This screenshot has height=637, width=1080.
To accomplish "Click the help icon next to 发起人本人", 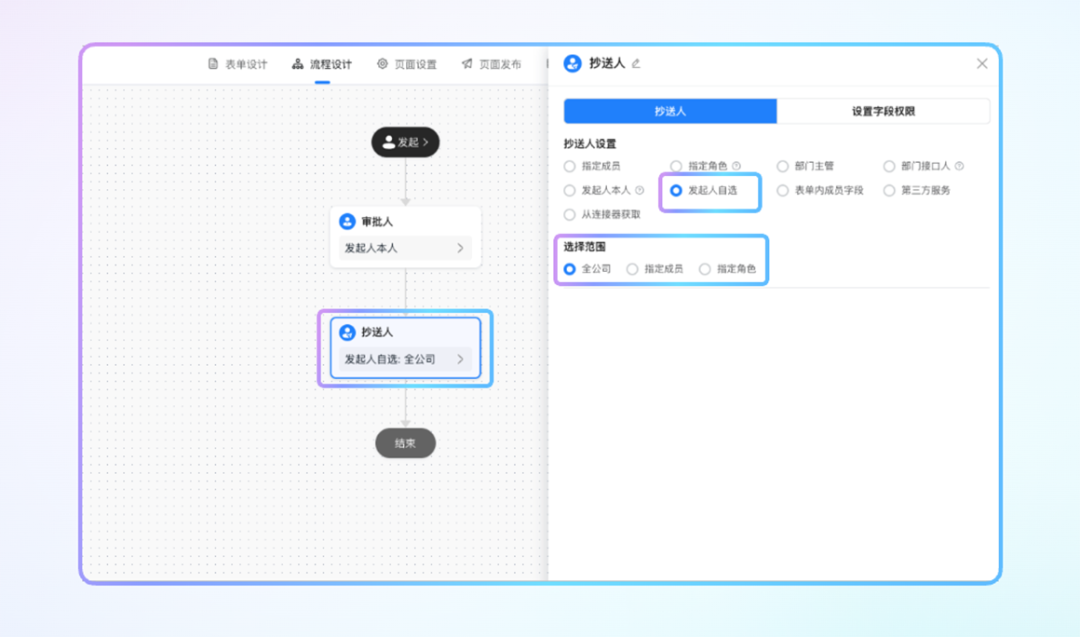I will [x=639, y=190].
